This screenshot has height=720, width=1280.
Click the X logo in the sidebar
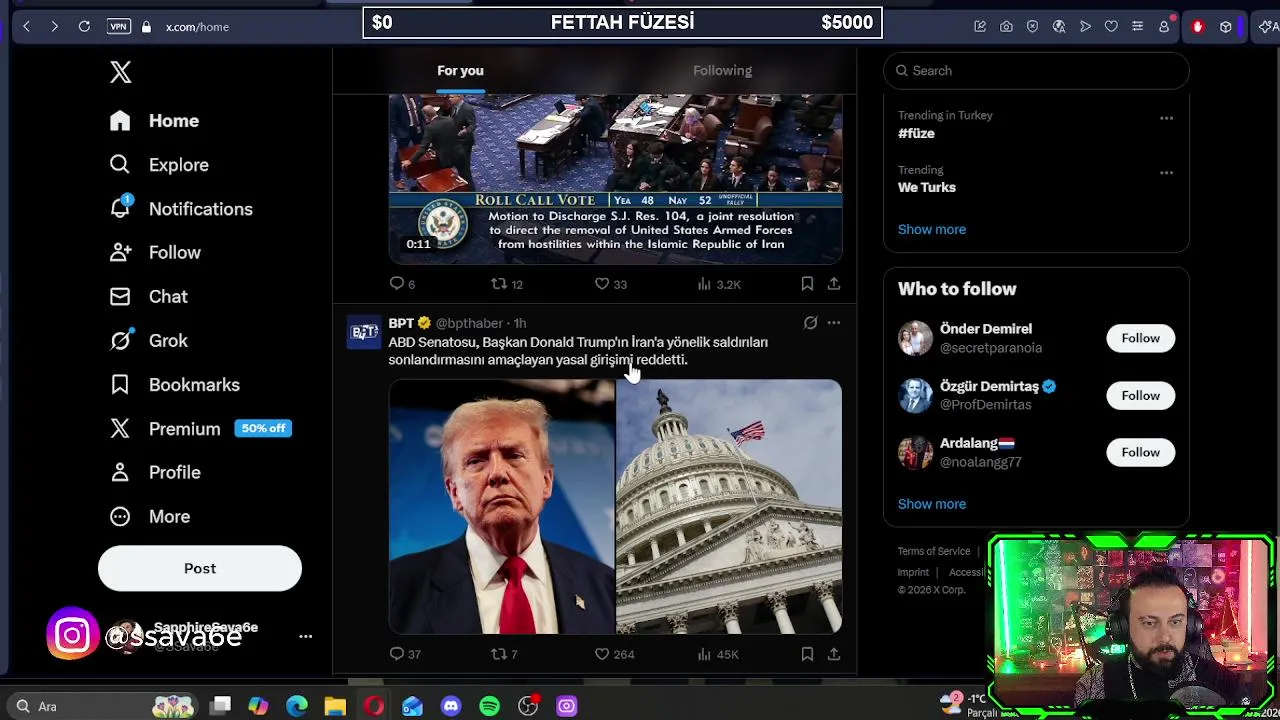[120, 72]
